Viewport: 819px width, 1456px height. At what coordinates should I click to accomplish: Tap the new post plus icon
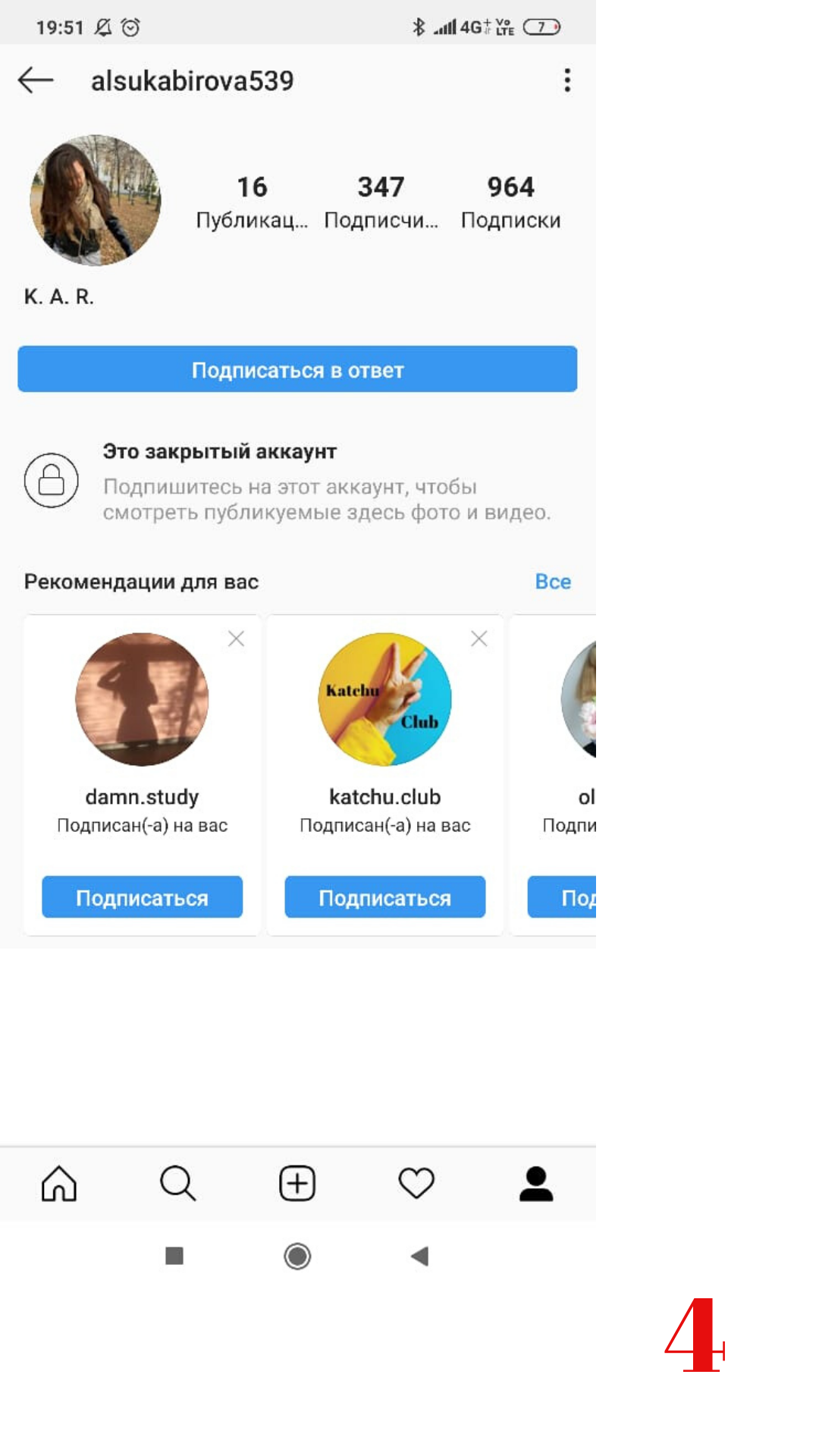tap(297, 1183)
